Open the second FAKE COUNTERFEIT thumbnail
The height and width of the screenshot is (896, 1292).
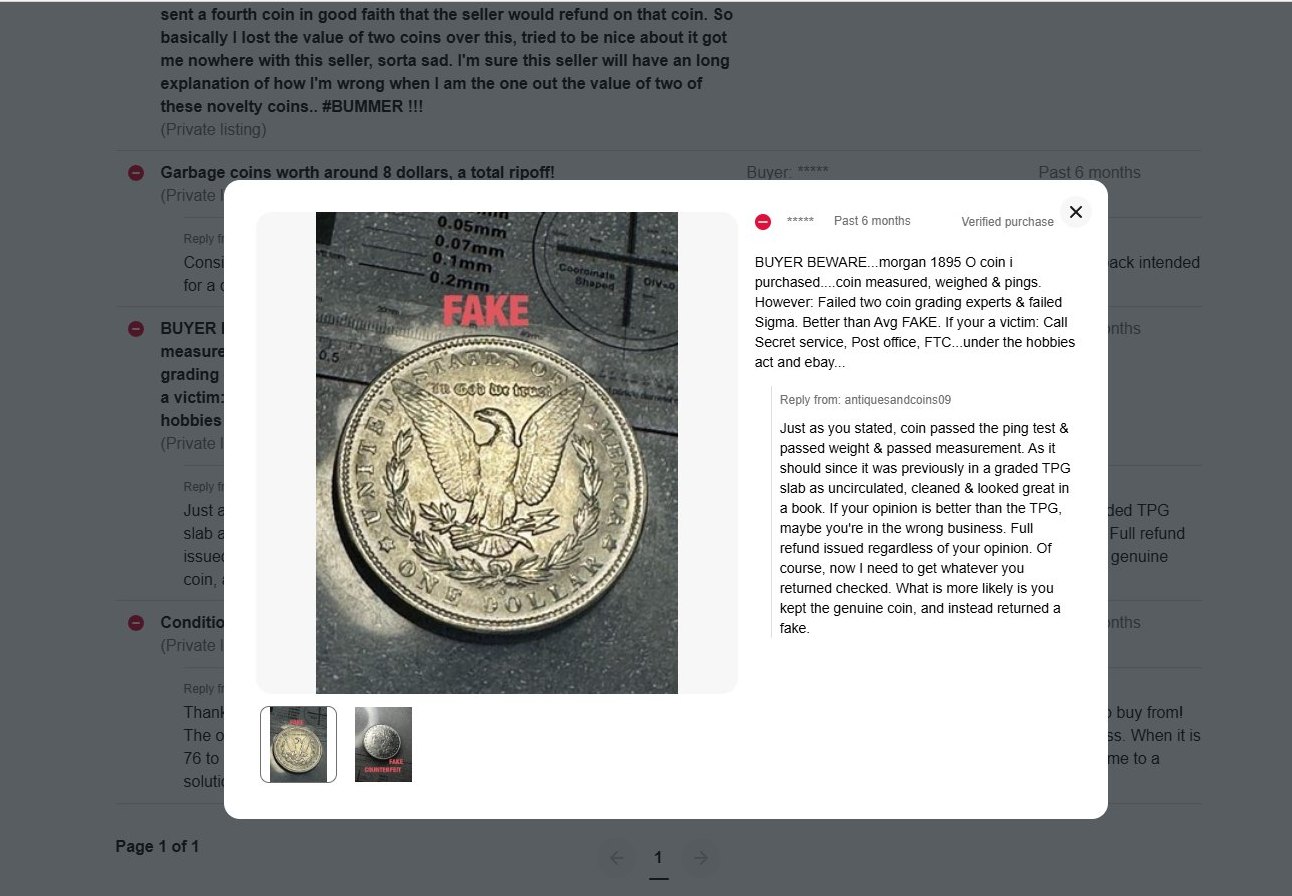383,744
